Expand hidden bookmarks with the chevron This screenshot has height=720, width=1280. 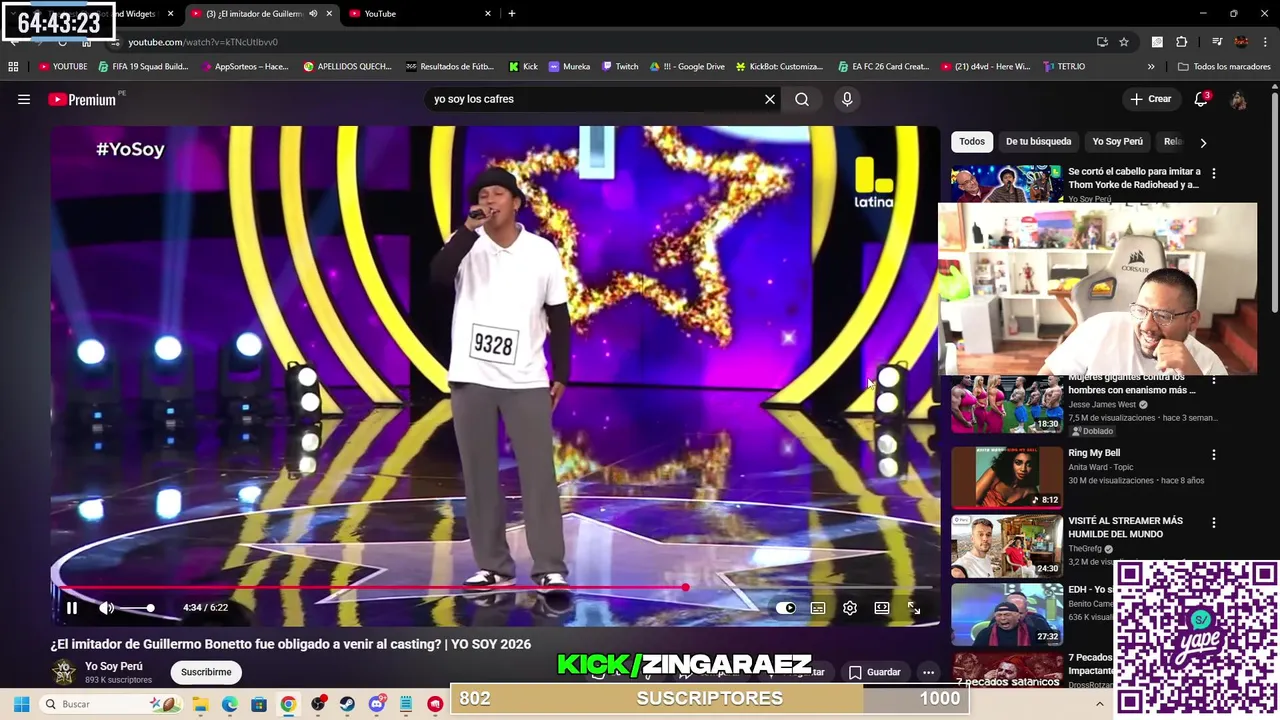(x=1151, y=67)
